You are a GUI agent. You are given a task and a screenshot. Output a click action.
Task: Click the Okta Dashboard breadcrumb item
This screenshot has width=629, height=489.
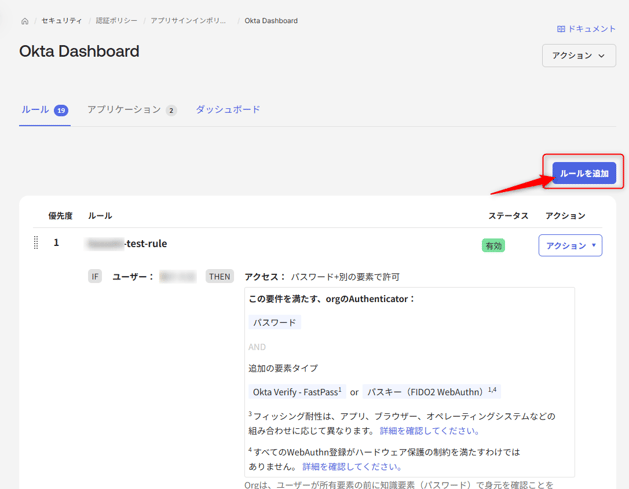tap(271, 21)
